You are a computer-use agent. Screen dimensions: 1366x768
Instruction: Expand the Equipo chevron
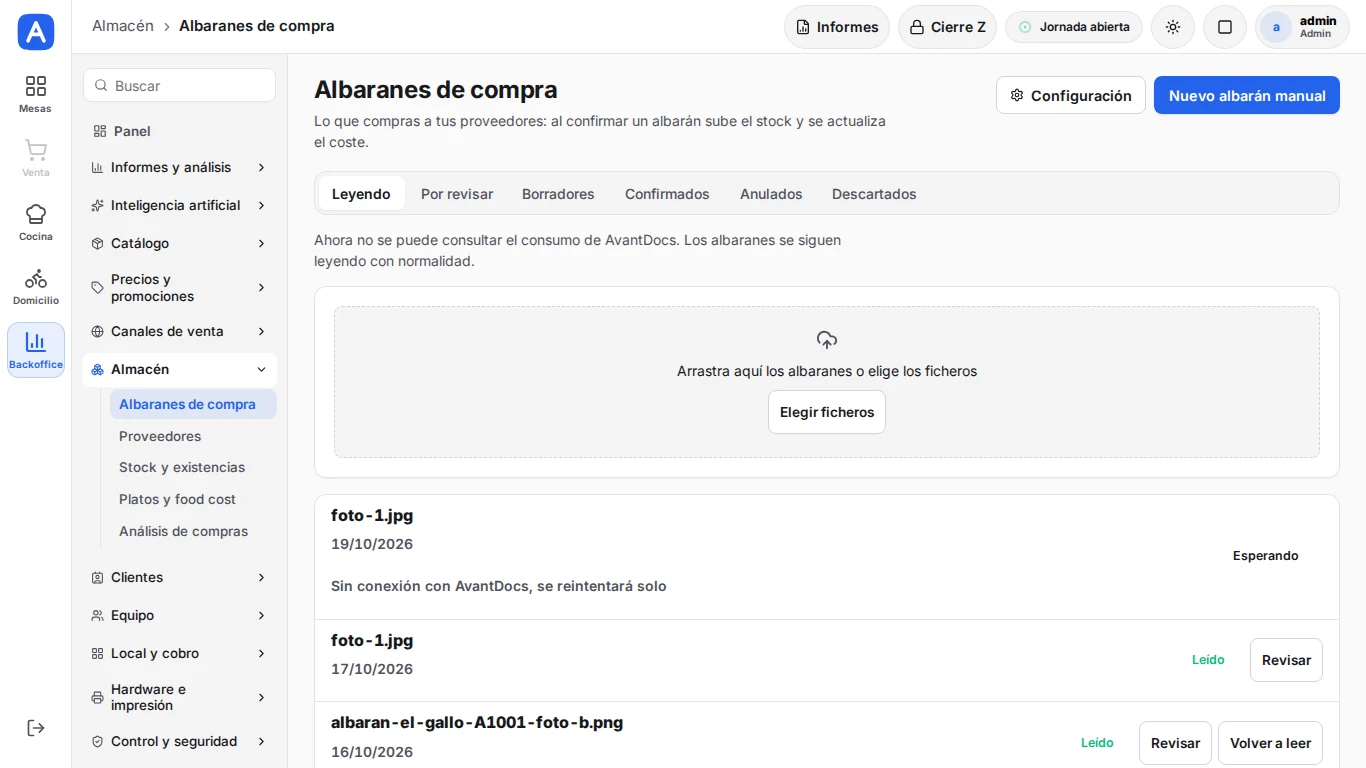(x=261, y=615)
